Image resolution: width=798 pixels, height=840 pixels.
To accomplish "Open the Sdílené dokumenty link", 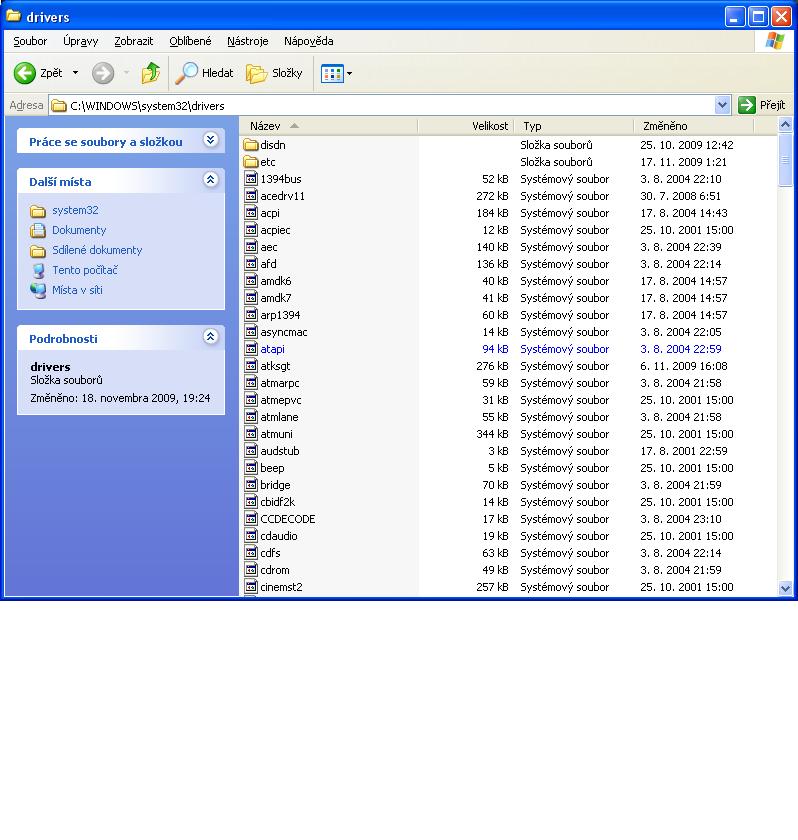I will (x=97, y=250).
